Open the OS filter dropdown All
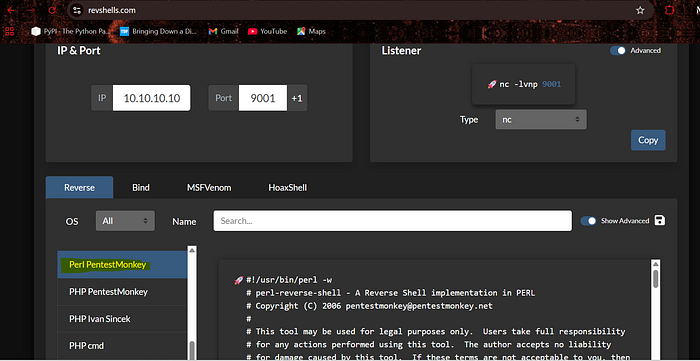The image size is (700, 361). [125, 221]
